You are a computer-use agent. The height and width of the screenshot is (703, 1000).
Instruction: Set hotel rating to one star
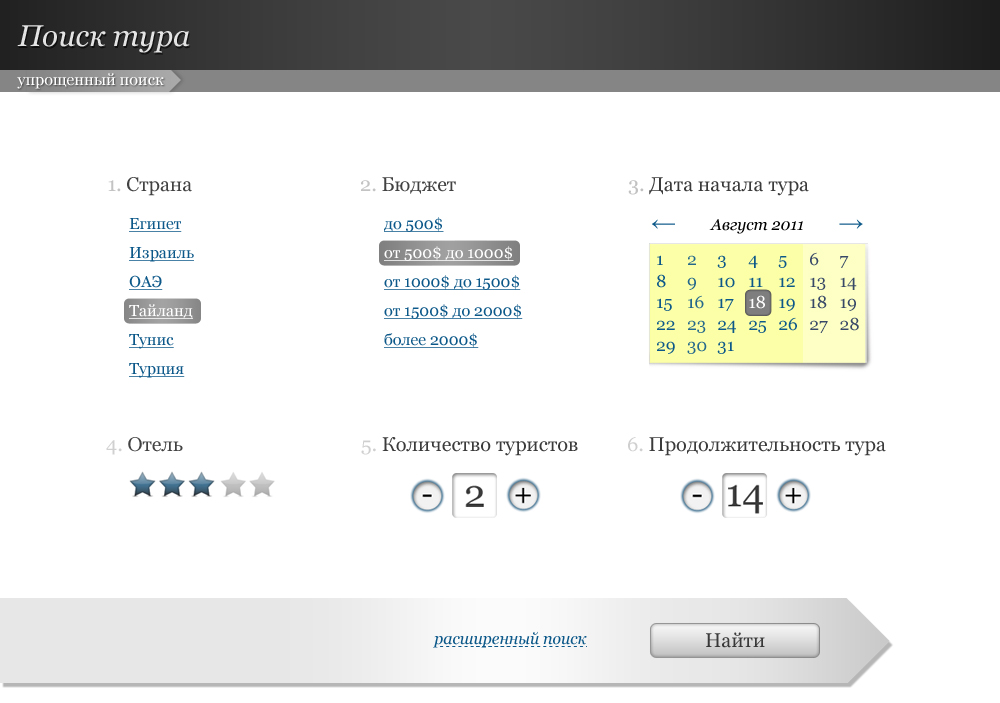pyautogui.click(x=142, y=486)
